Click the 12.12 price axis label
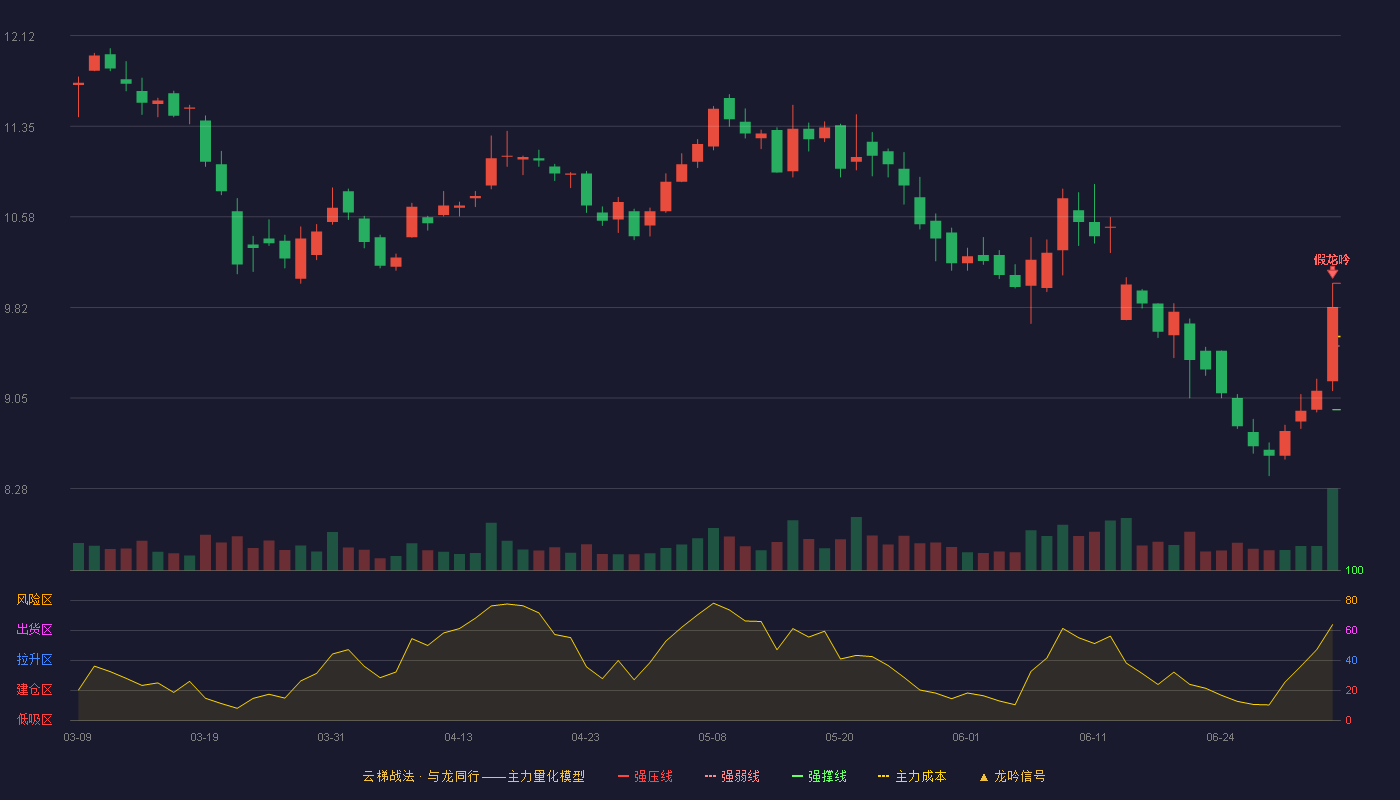This screenshot has height=800, width=1400. click(19, 37)
